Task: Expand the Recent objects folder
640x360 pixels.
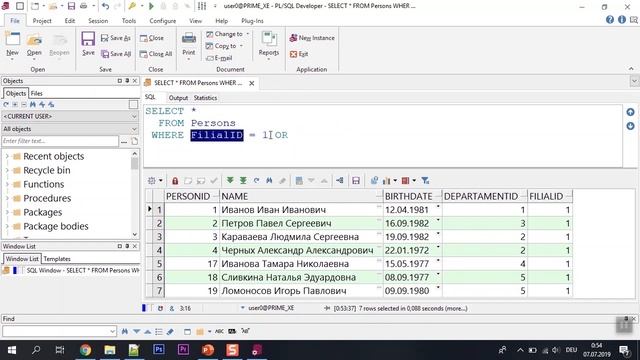Action: point(7,156)
